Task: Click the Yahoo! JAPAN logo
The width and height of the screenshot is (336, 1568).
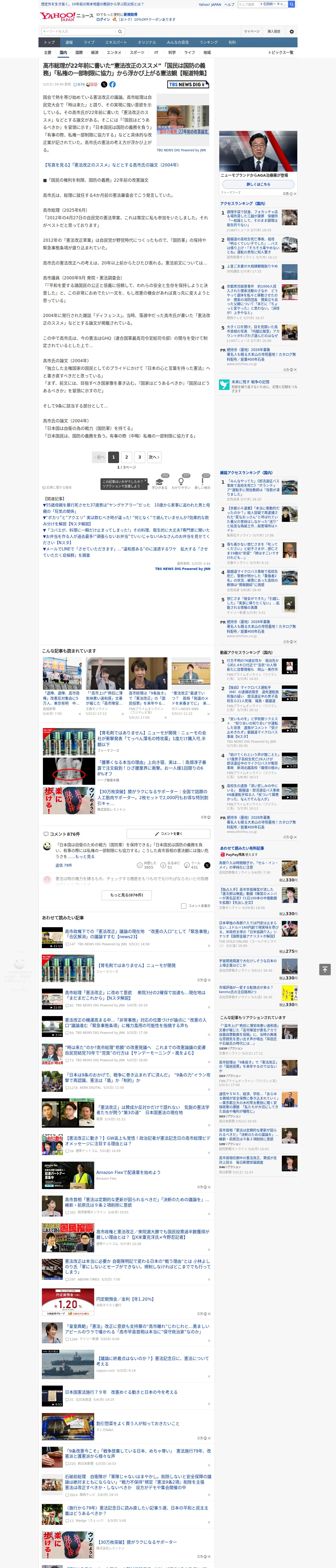Action: click(x=57, y=16)
